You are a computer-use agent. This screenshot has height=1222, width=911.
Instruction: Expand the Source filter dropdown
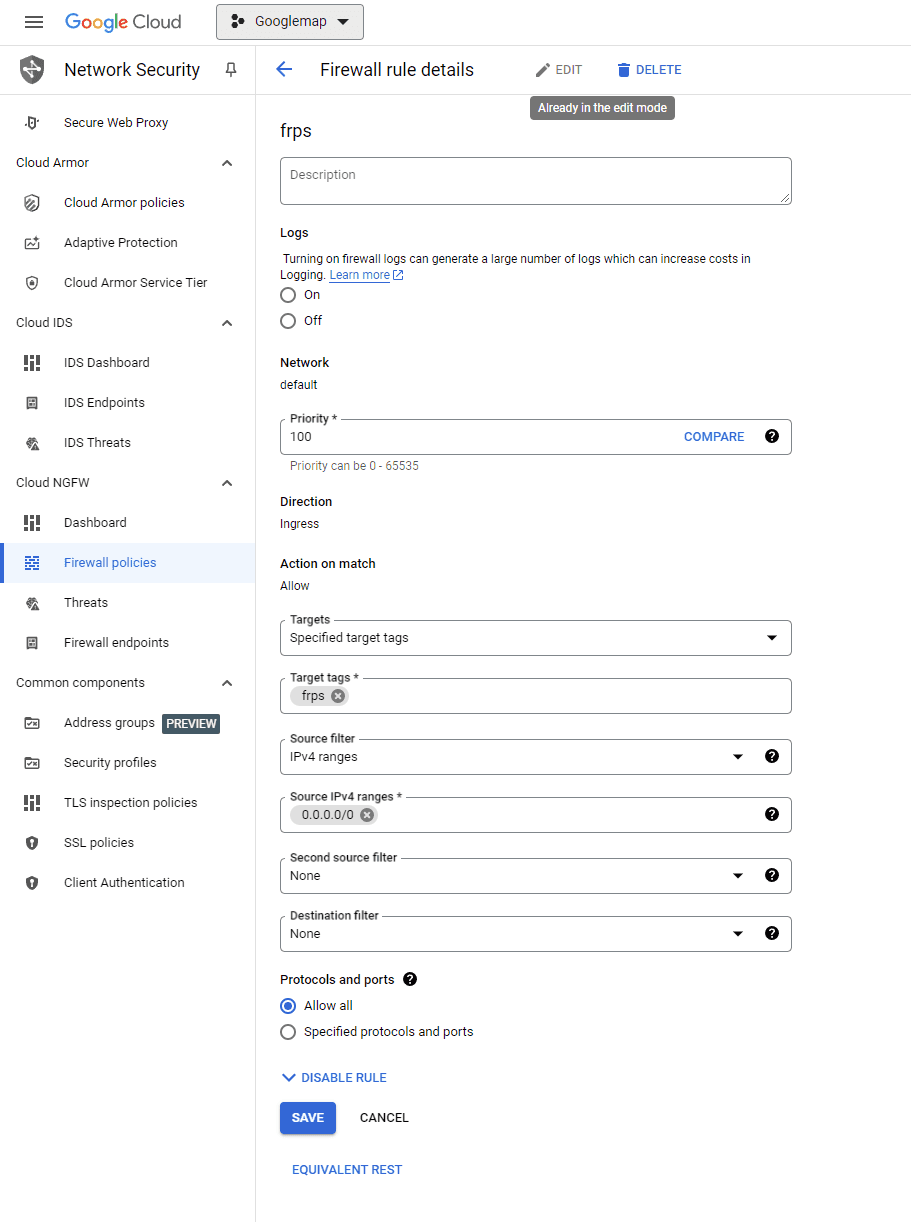tap(738, 757)
